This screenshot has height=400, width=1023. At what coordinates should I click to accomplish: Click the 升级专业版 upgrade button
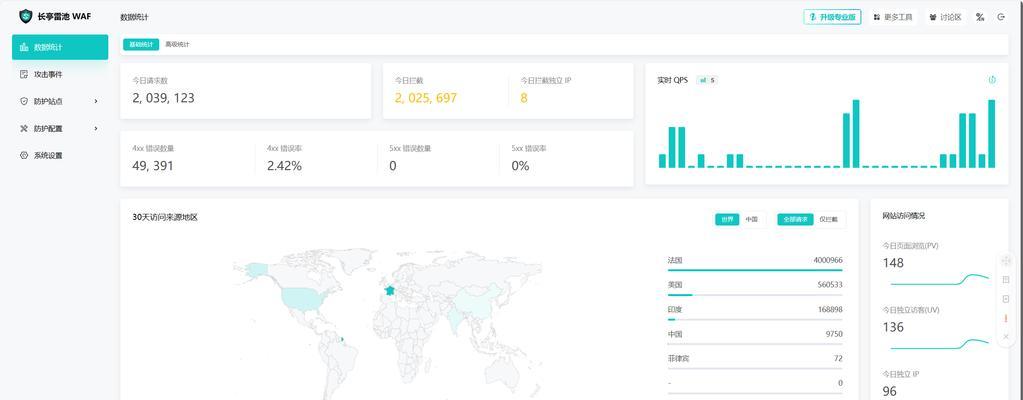click(x=832, y=17)
